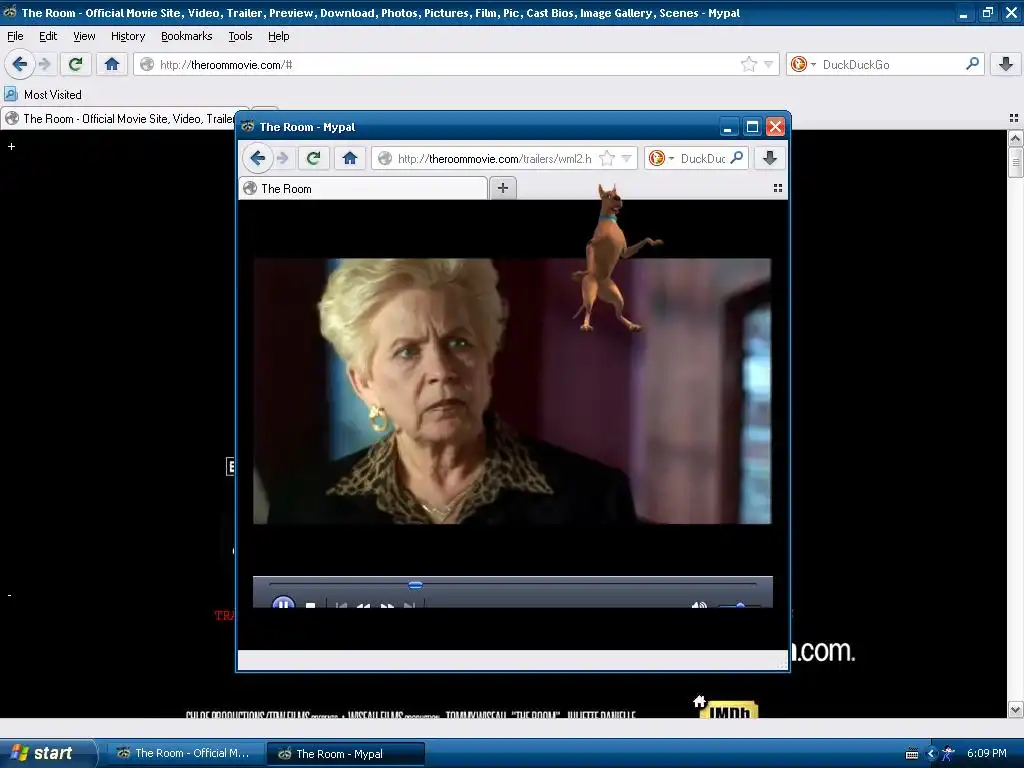The height and width of the screenshot is (768, 1024).
Task: Open Downloads in main Mypal window
Action: click(1006, 64)
